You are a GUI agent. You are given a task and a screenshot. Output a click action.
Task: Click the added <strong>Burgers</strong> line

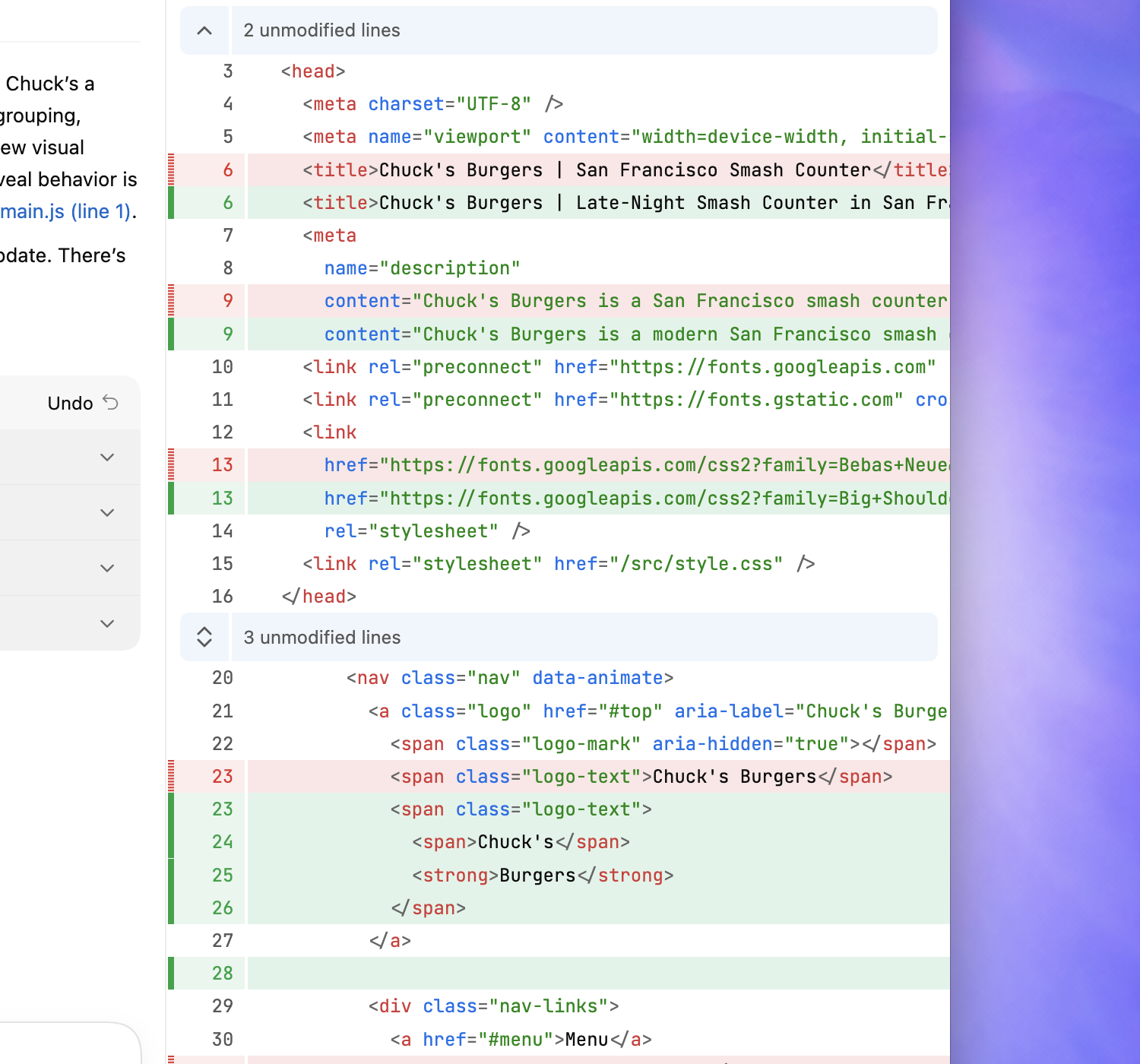pyautogui.click(x=559, y=875)
